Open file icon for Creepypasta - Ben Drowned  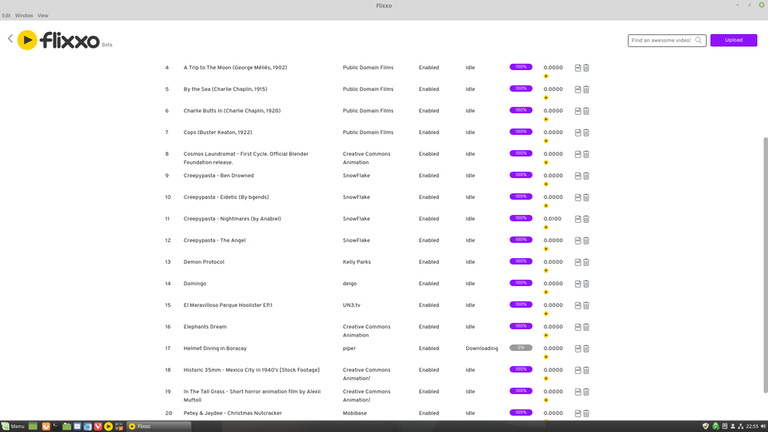pos(578,176)
